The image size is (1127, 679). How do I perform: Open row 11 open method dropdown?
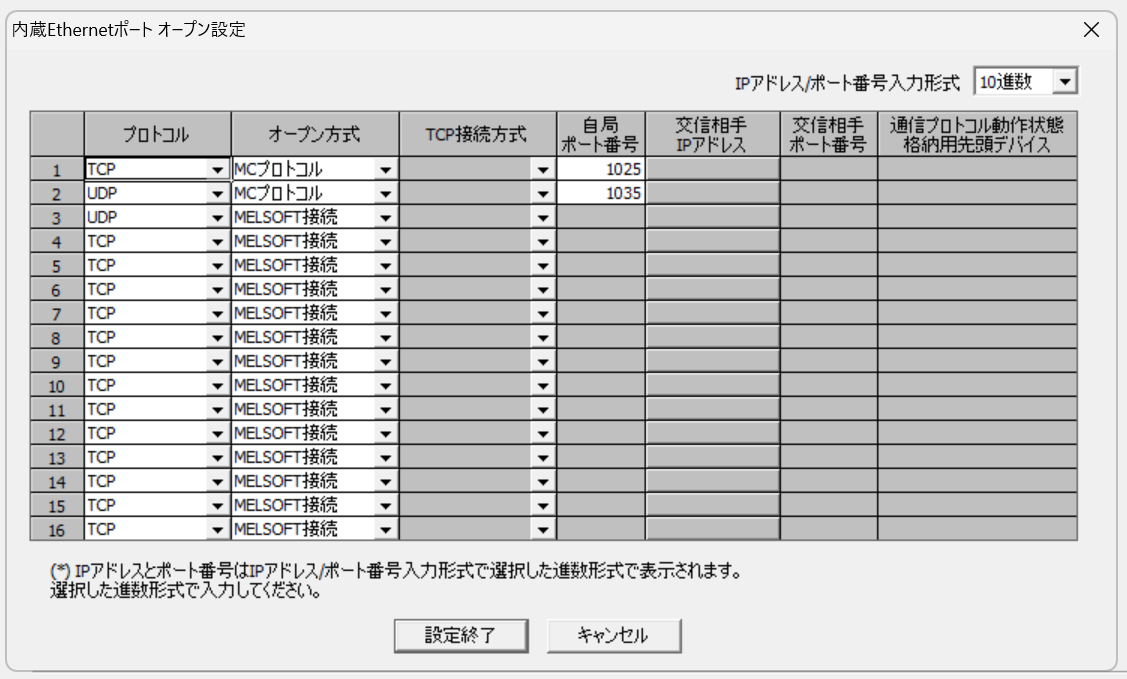click(385, 410)
